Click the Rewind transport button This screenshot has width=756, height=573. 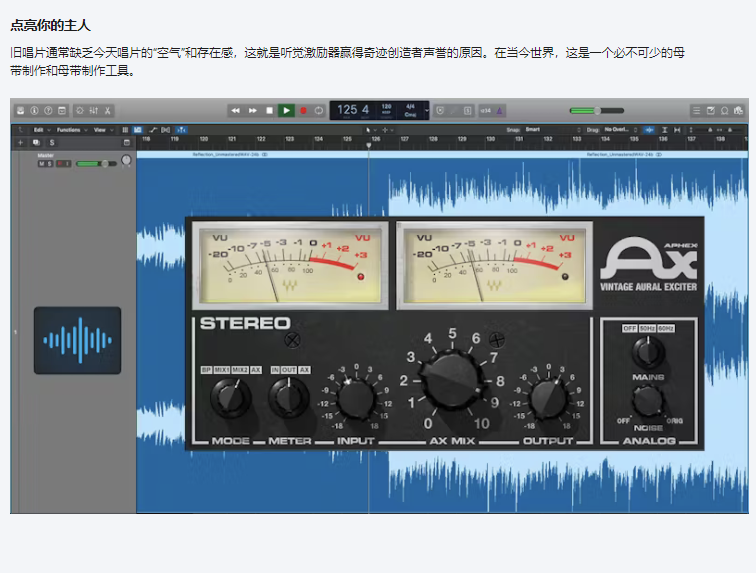pyautogui.click(x=235, y=110)
